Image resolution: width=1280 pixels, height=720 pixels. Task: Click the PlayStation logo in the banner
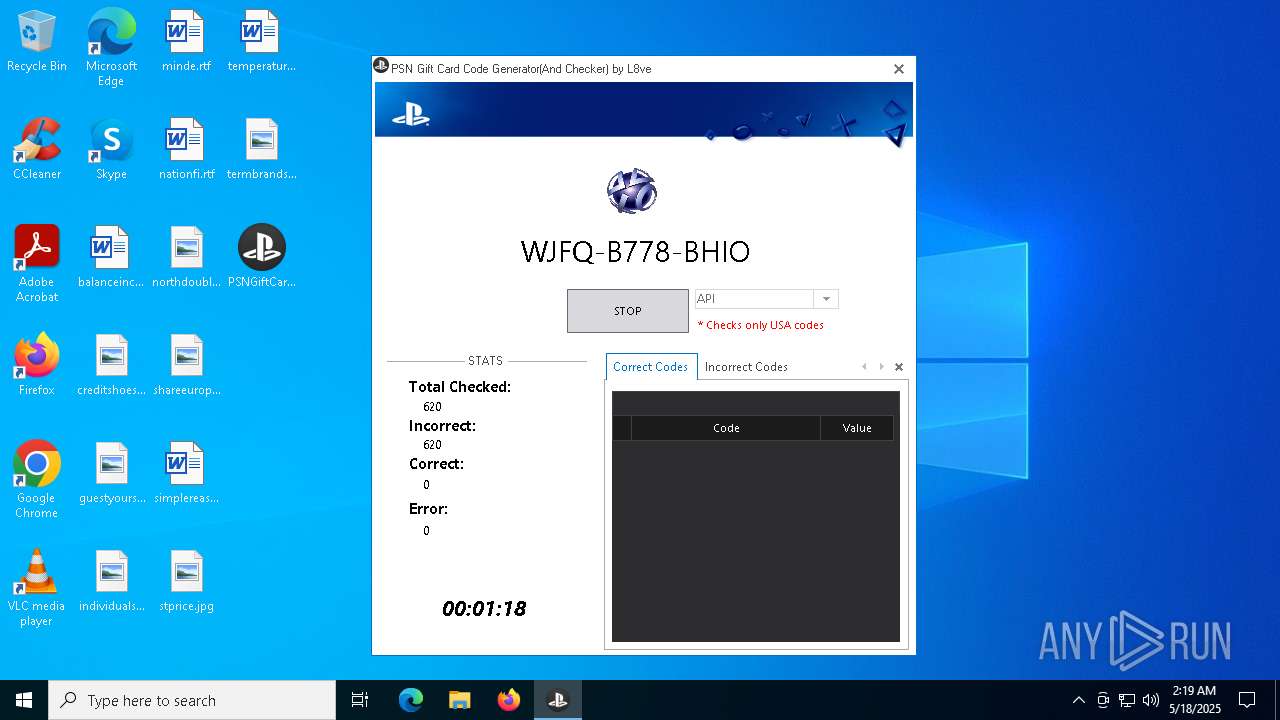click(x=410, y=114)
